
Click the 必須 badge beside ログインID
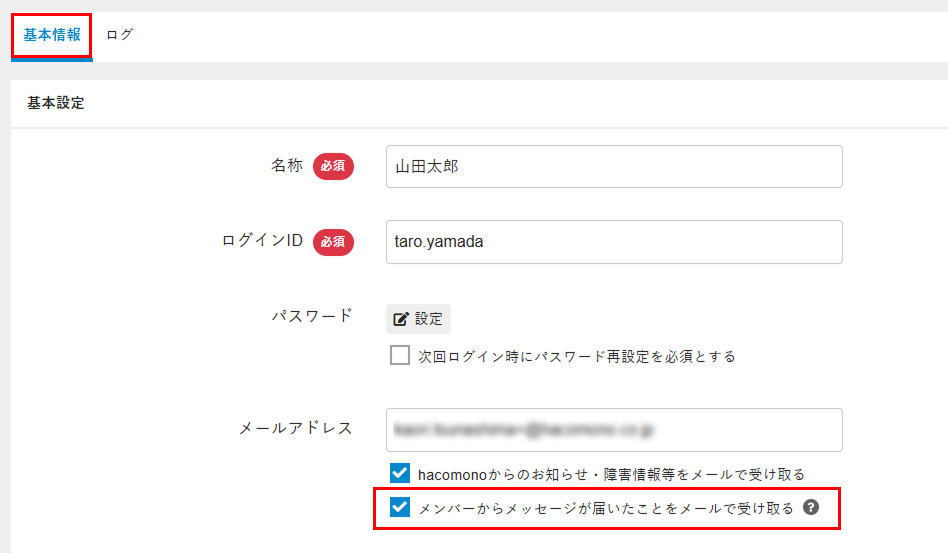333,241
